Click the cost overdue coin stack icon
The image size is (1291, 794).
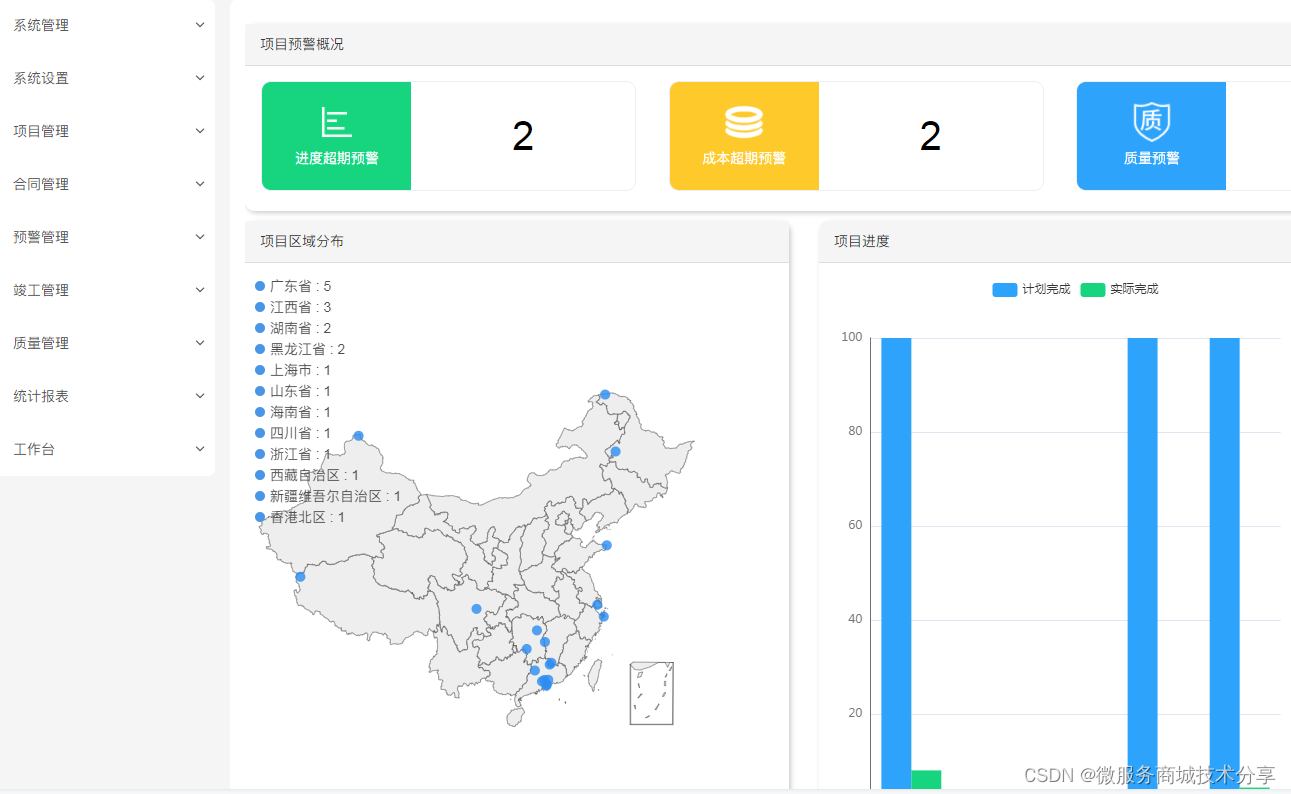pyautogui.click(x=744, y=122)
